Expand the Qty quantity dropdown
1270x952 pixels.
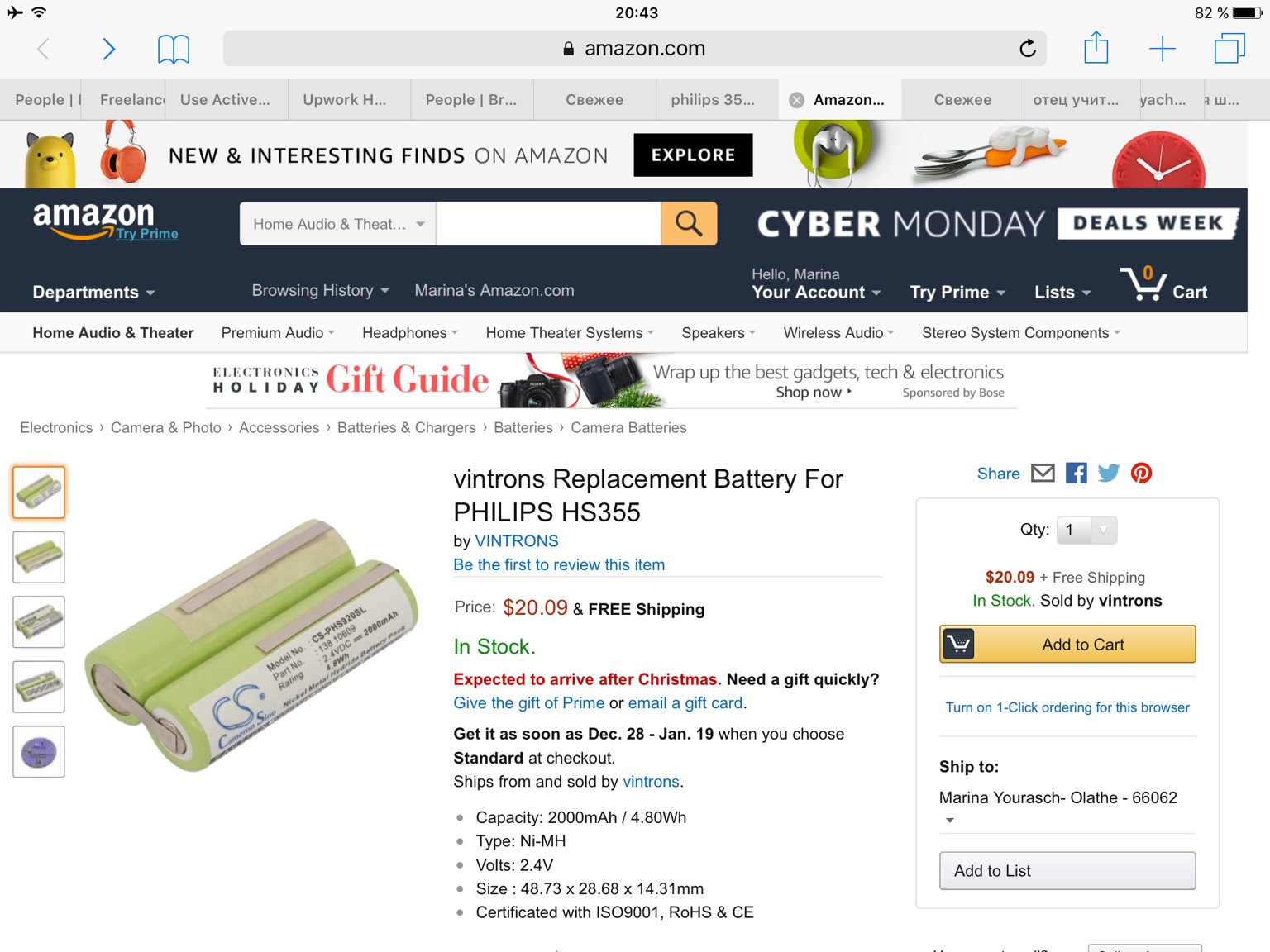[x=1086, y=531]
